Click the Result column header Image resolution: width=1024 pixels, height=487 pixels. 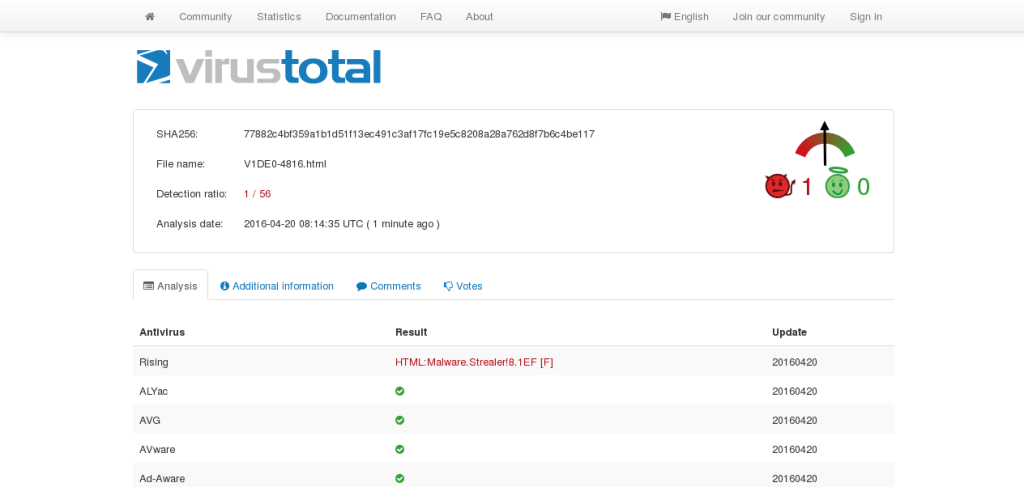(x=411, y=332)
